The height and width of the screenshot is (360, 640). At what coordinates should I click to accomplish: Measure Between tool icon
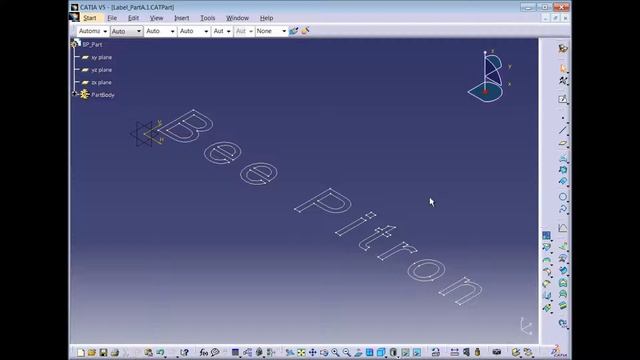(x=454, y=352)
